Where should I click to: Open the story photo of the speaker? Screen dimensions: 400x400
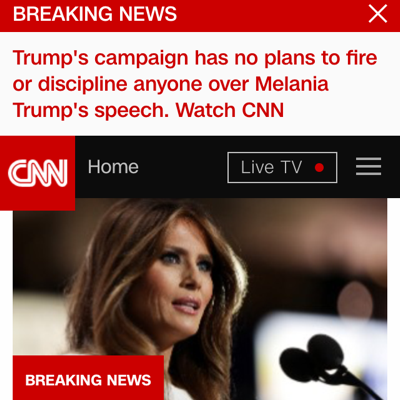[200, 299]
